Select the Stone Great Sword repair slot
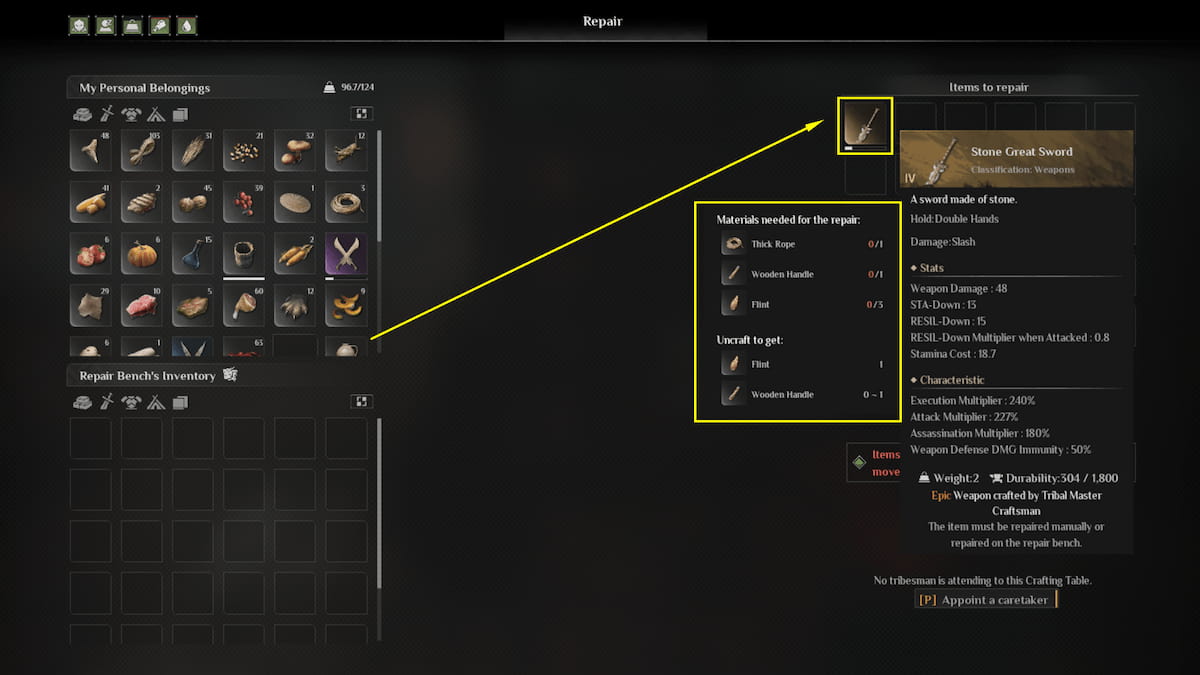 pyautogui.click(x=865, y=126)
